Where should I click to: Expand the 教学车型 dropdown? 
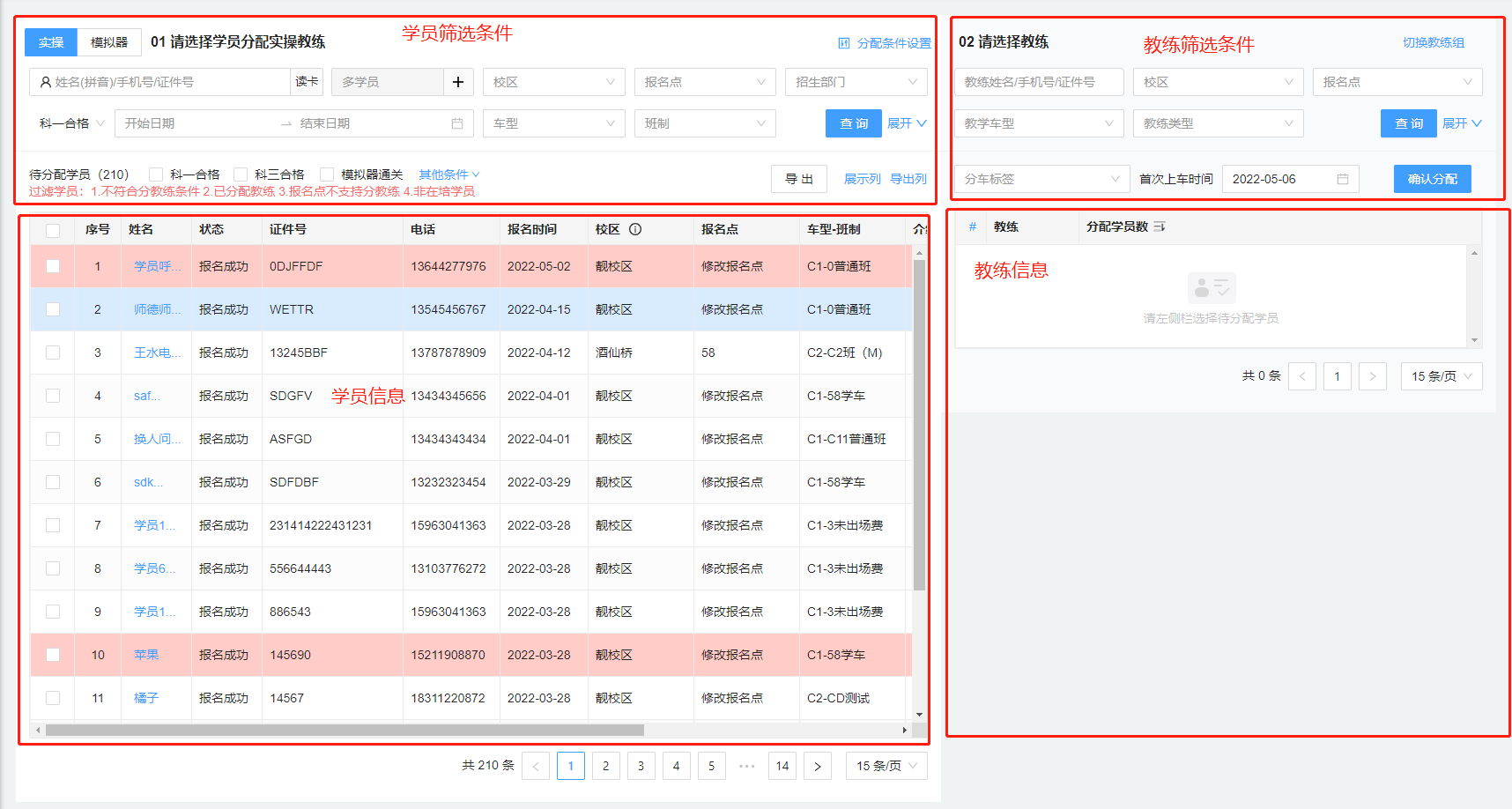(1039, 123)
